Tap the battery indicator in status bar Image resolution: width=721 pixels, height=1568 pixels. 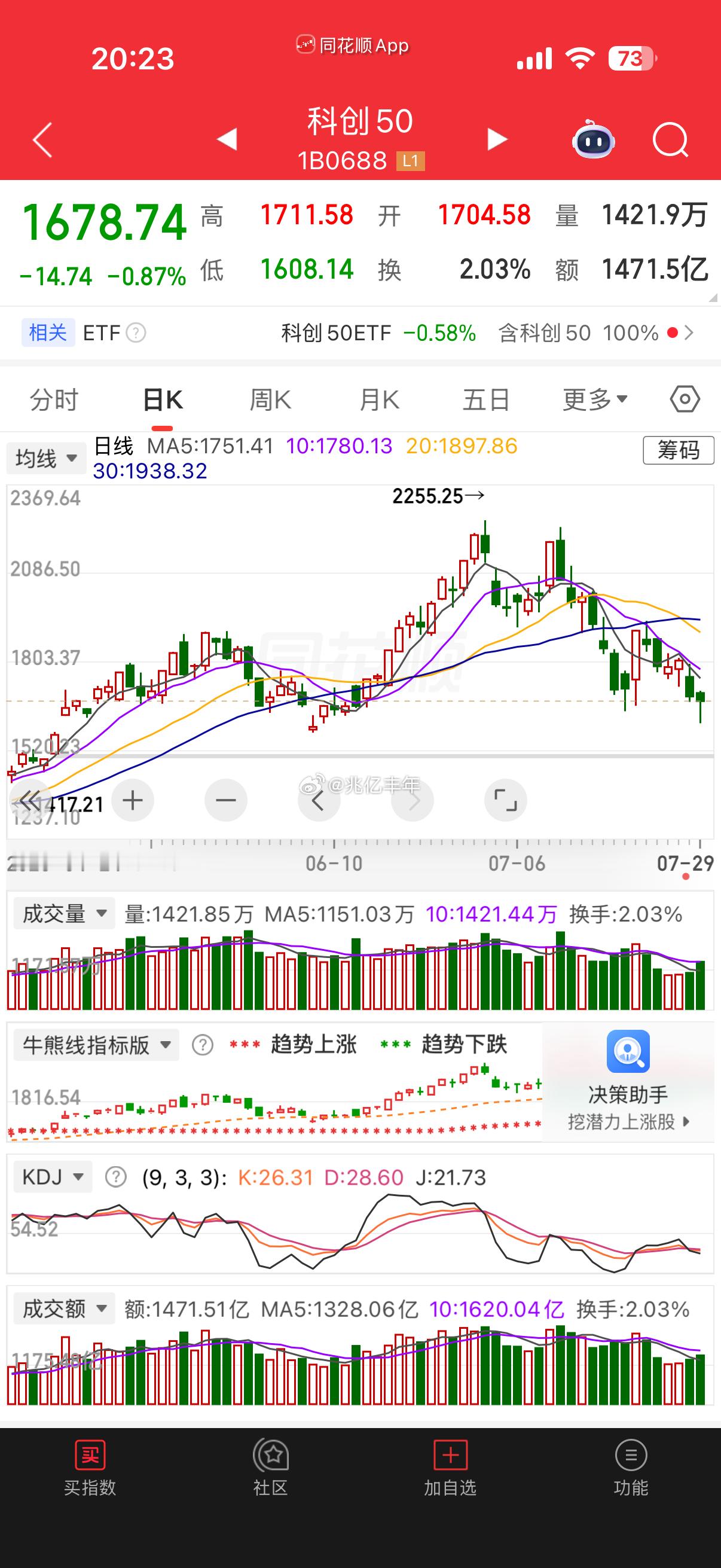[633, 59]
